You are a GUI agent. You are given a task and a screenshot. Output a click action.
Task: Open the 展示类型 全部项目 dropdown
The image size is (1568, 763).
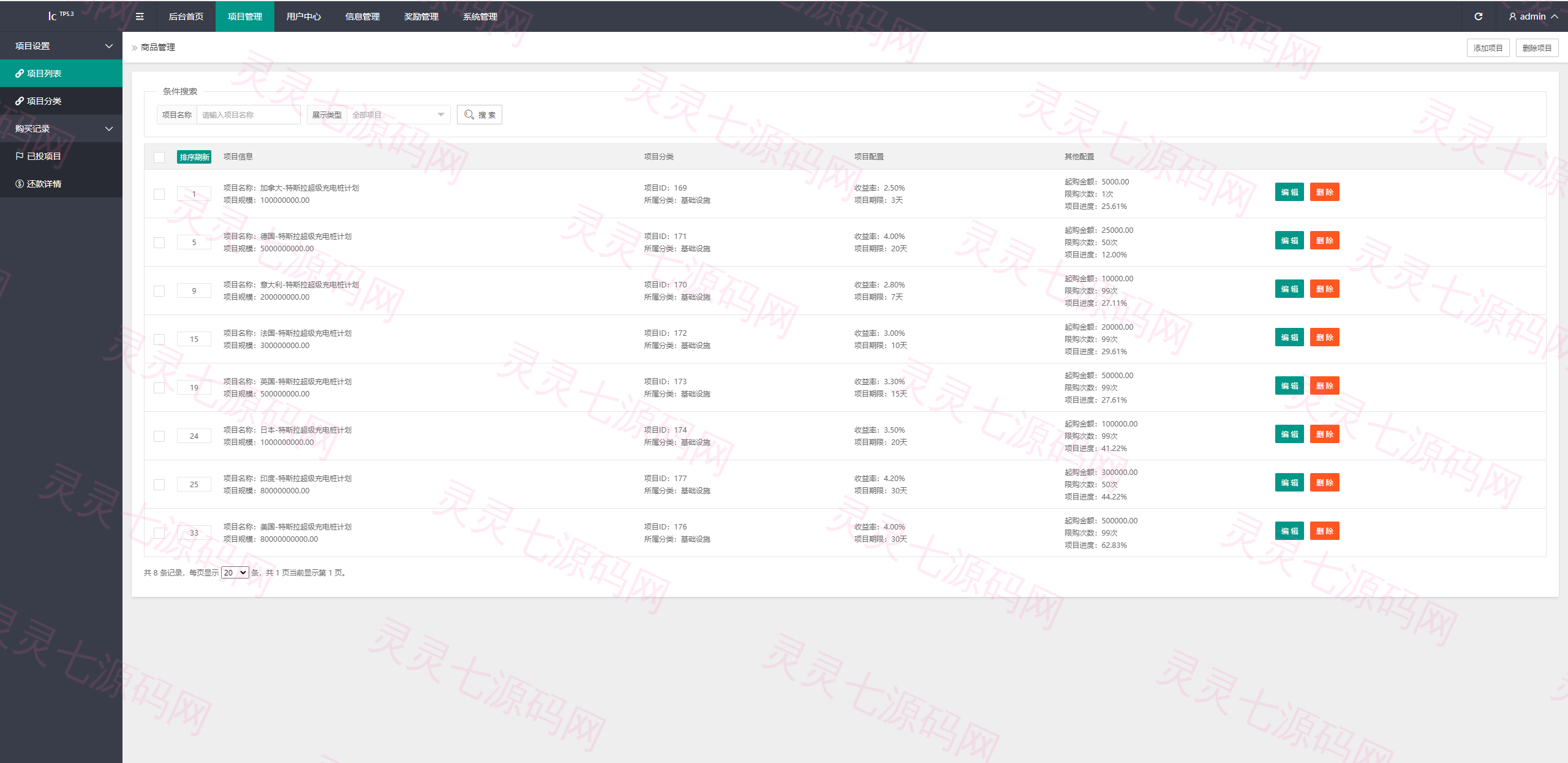[398, 115]
